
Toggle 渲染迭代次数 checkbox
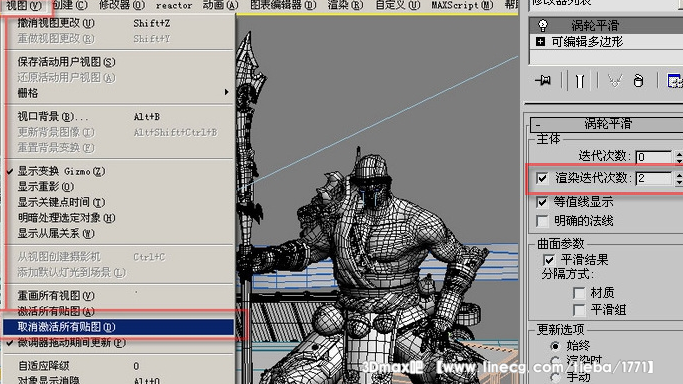(x=542, y=178)
